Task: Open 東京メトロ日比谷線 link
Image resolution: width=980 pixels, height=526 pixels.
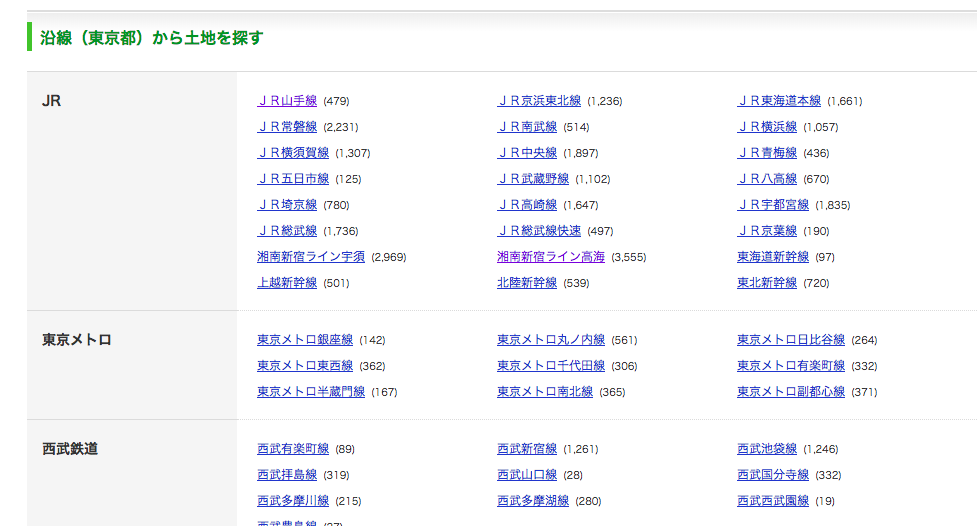Action: pyautogui.click(x=791, y=340)
